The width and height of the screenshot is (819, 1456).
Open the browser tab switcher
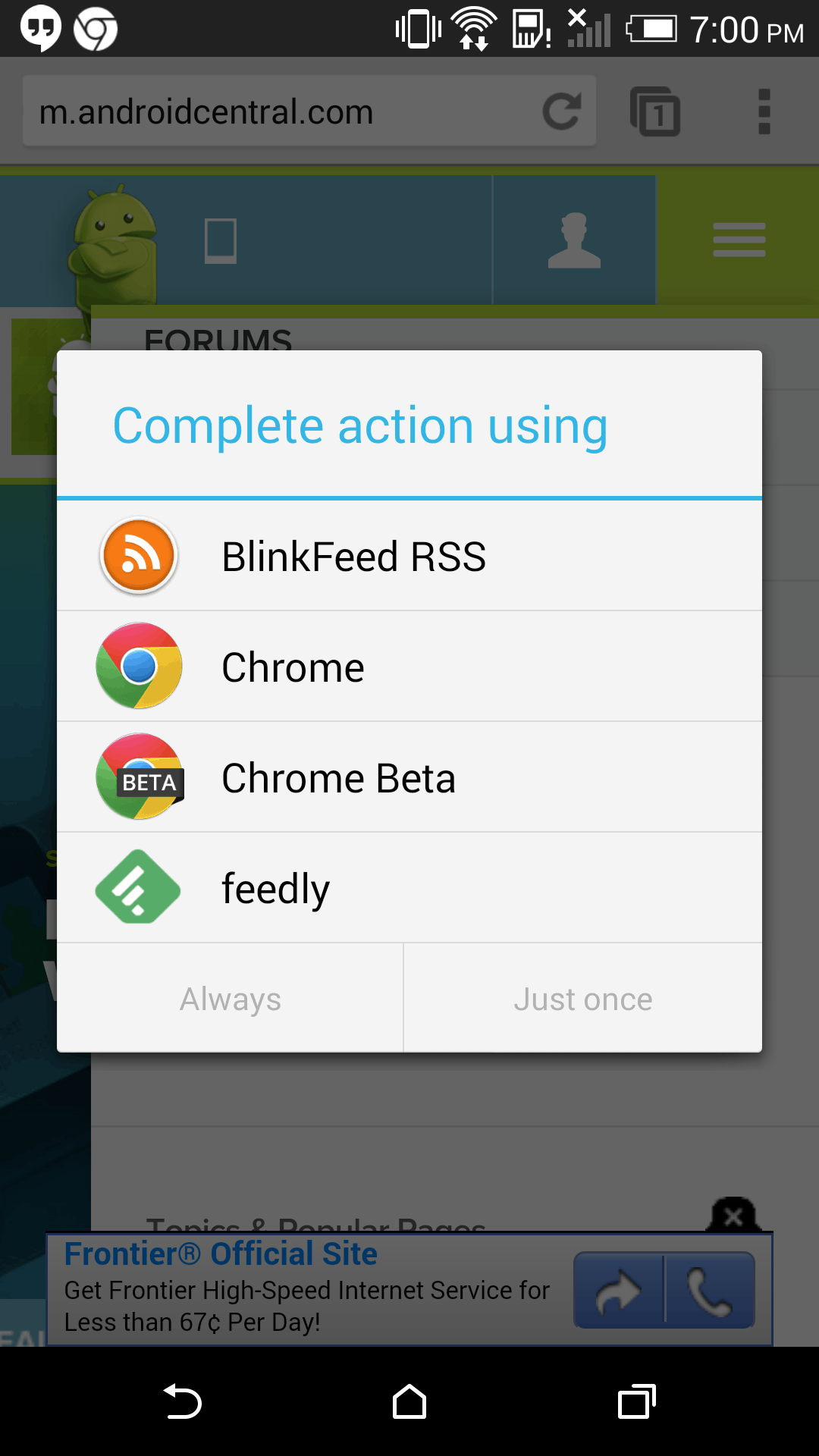(x=655, y=112)
